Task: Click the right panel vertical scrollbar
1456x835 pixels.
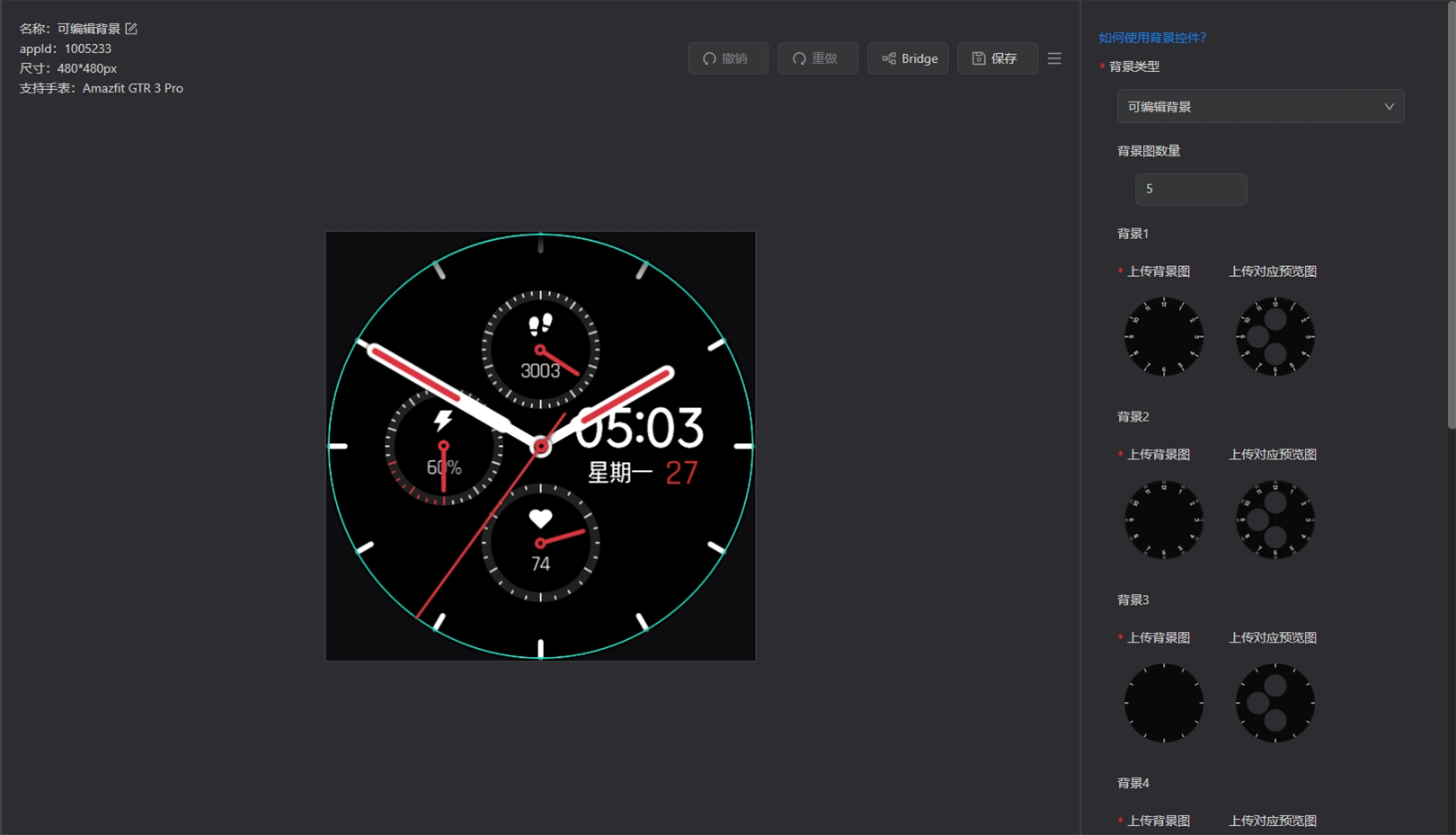Action: tap(1451, 216)
